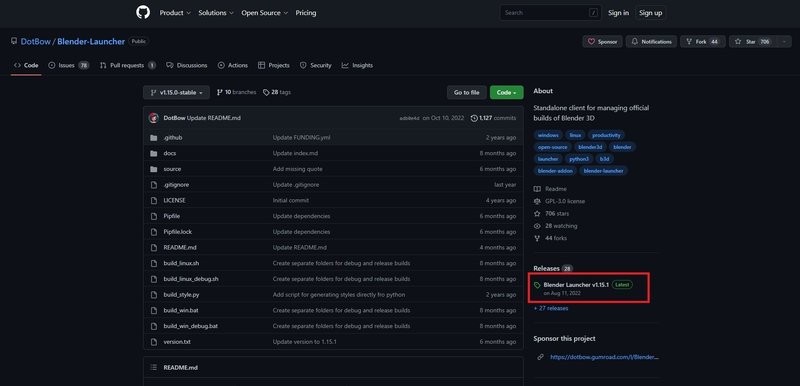
Task: Open Blender Launcher v1.15.1 release
Action: point(576,285)
